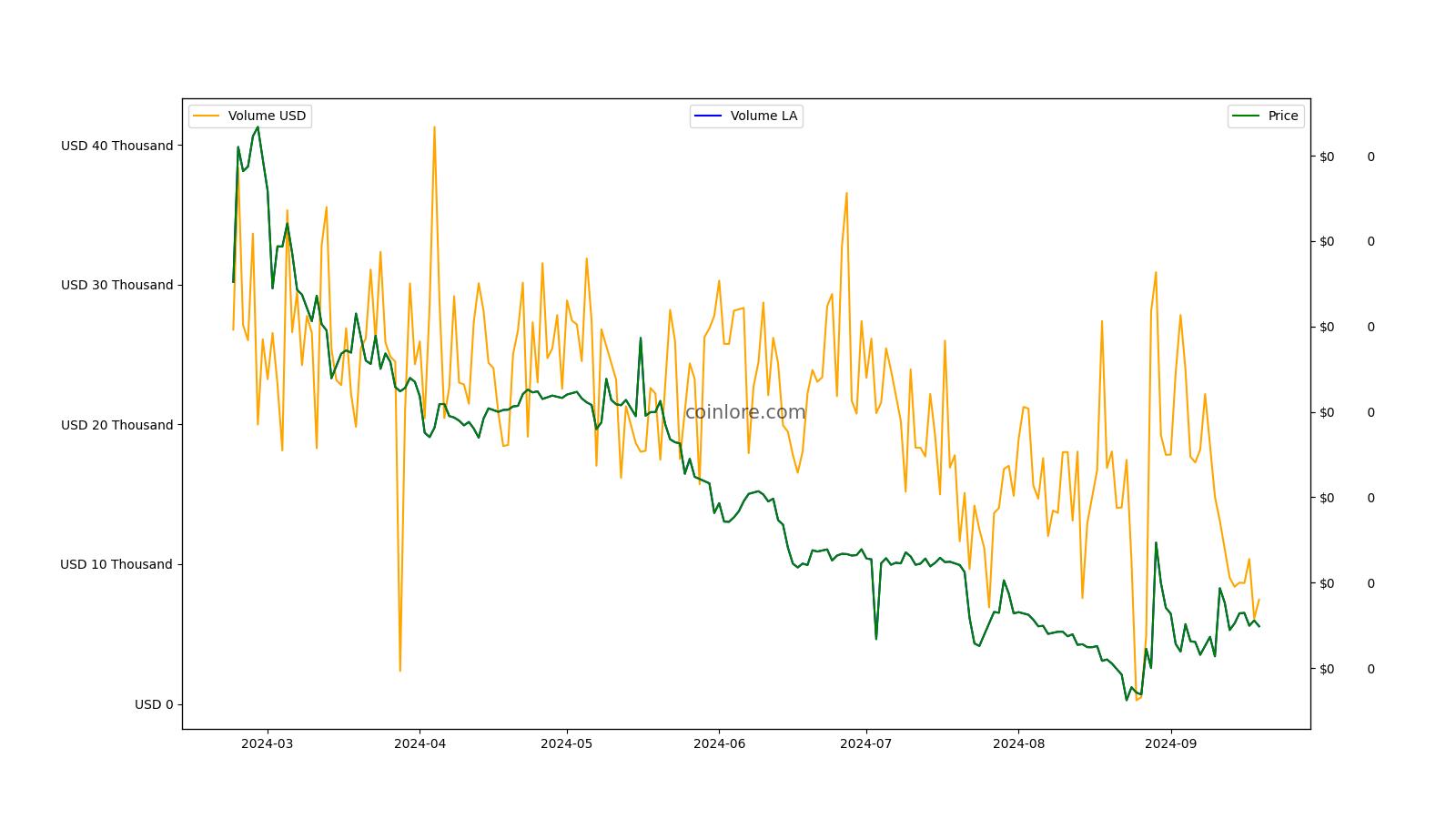
Task: Click the blue Volume LA legend line
Action: point(708,116)
